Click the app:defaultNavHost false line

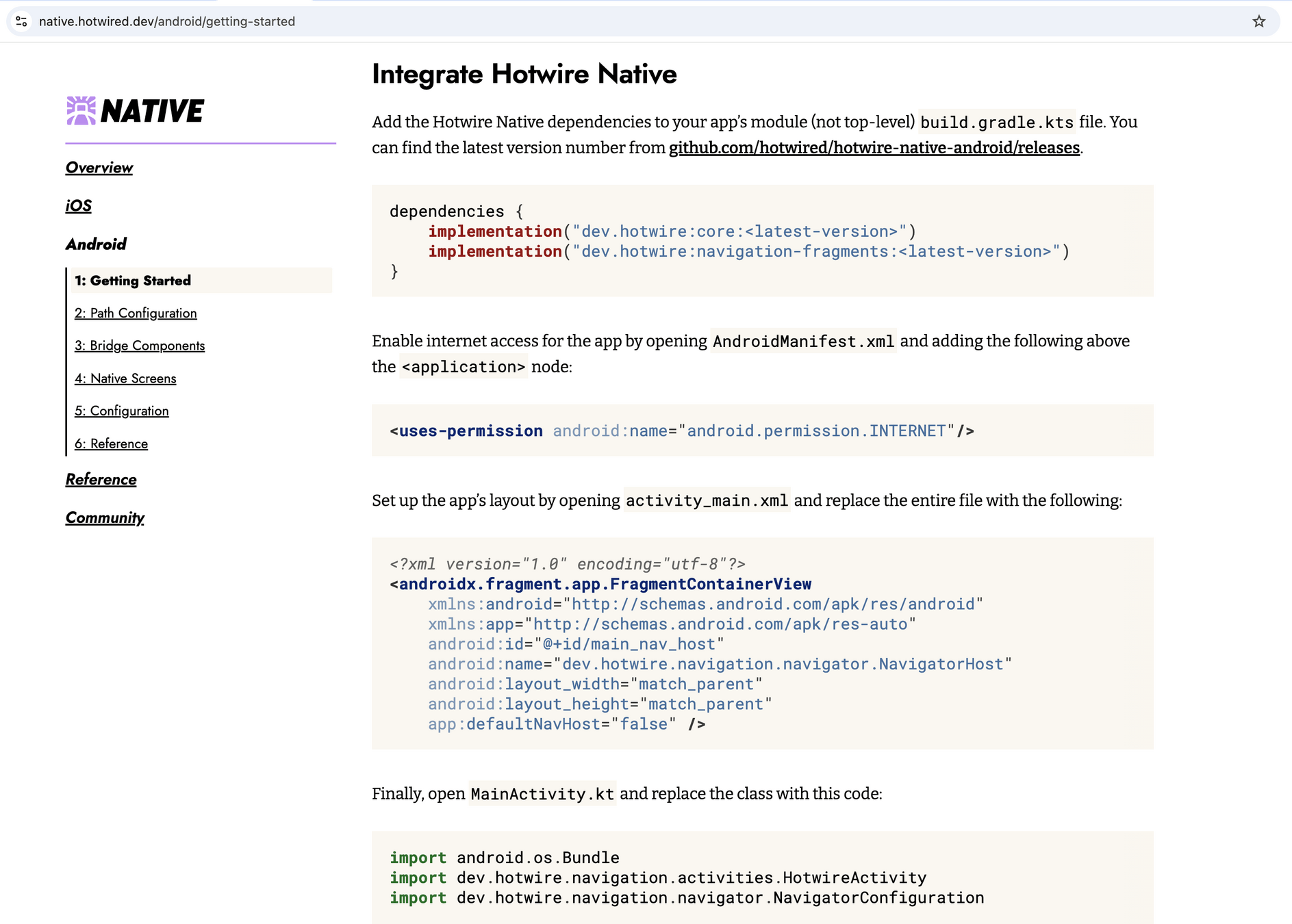(567, 724)
